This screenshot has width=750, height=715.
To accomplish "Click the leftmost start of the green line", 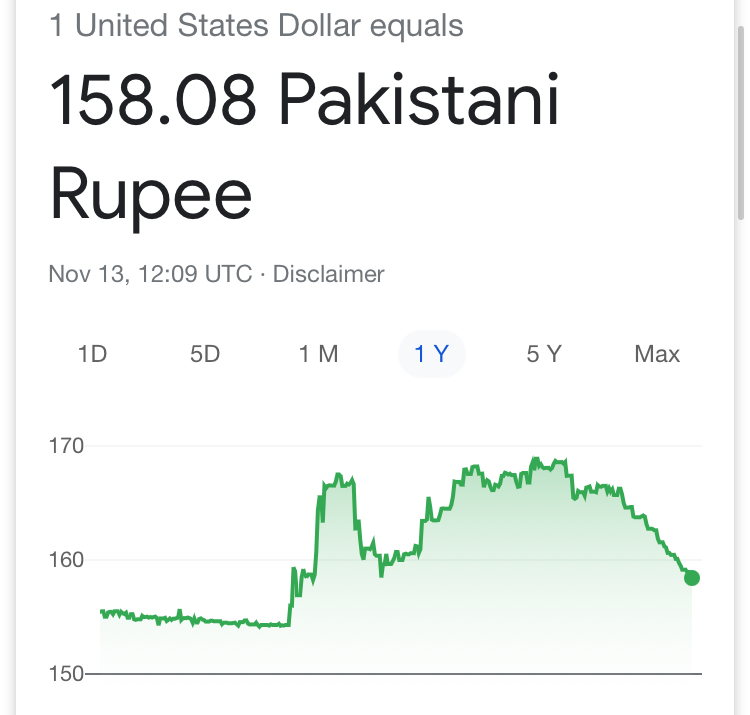I will [x=101, y=611].
